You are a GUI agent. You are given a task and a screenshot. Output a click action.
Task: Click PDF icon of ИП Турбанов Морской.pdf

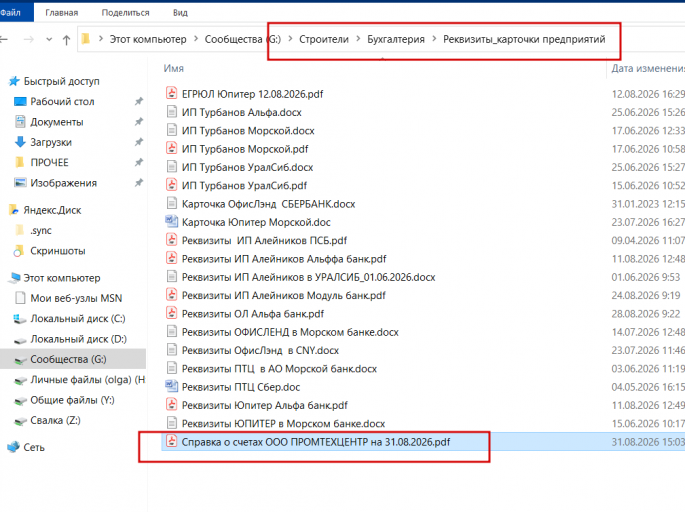tap(171, 149)
